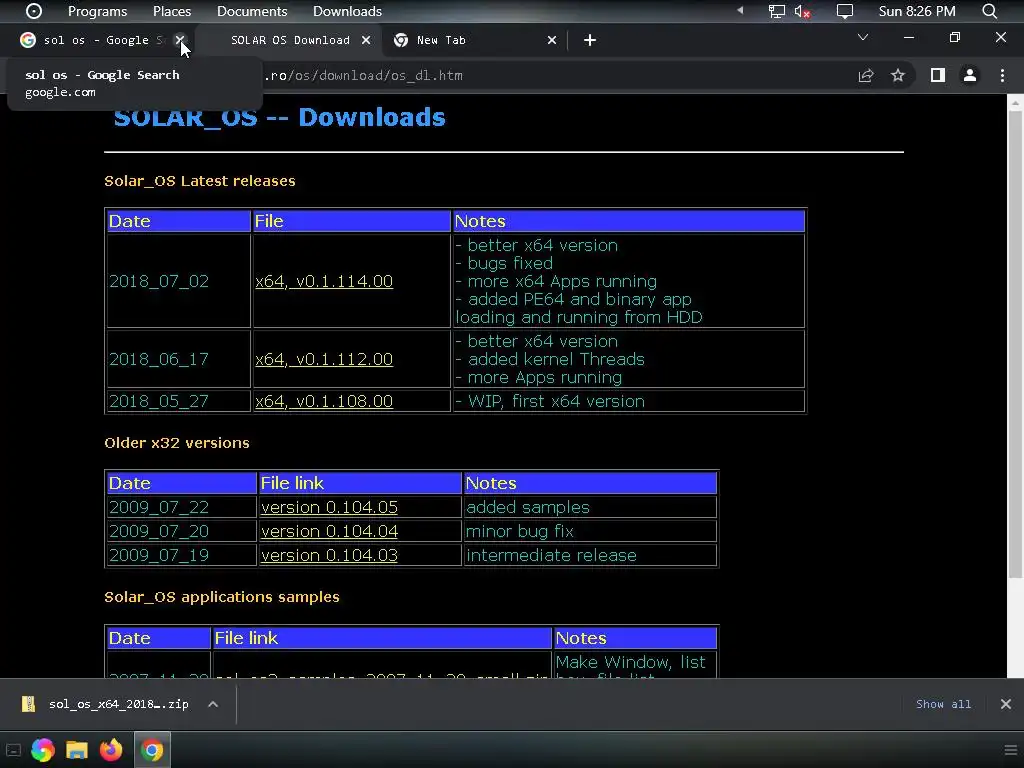
Task: Expand options for sol_os_x64 zip download
Action: [x=213, y=704]
